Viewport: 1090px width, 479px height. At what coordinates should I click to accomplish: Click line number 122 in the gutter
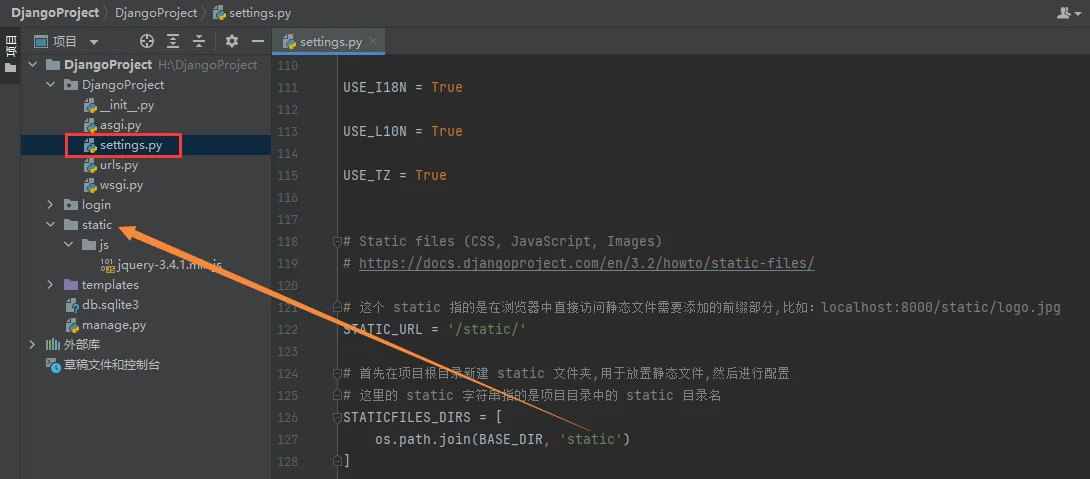tap(287, 330)
